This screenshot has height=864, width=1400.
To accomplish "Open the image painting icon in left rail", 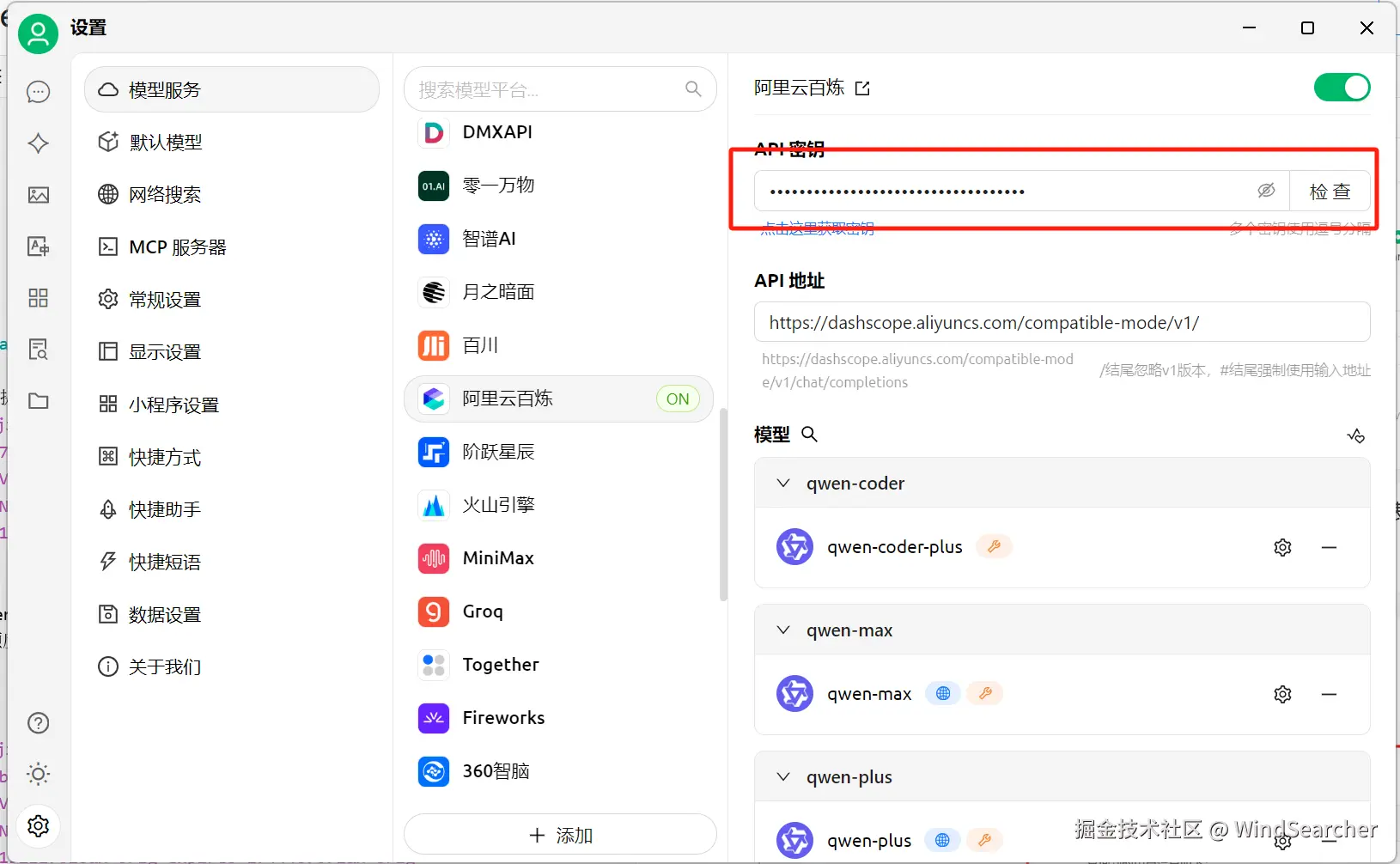I will pyautogui.click(x=39, y=195).
